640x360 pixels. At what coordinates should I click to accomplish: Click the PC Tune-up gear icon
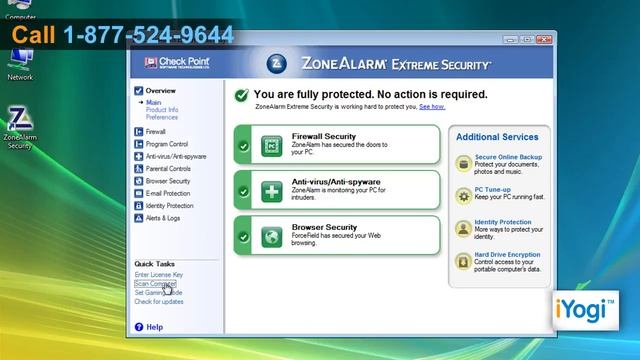(463, 196)
